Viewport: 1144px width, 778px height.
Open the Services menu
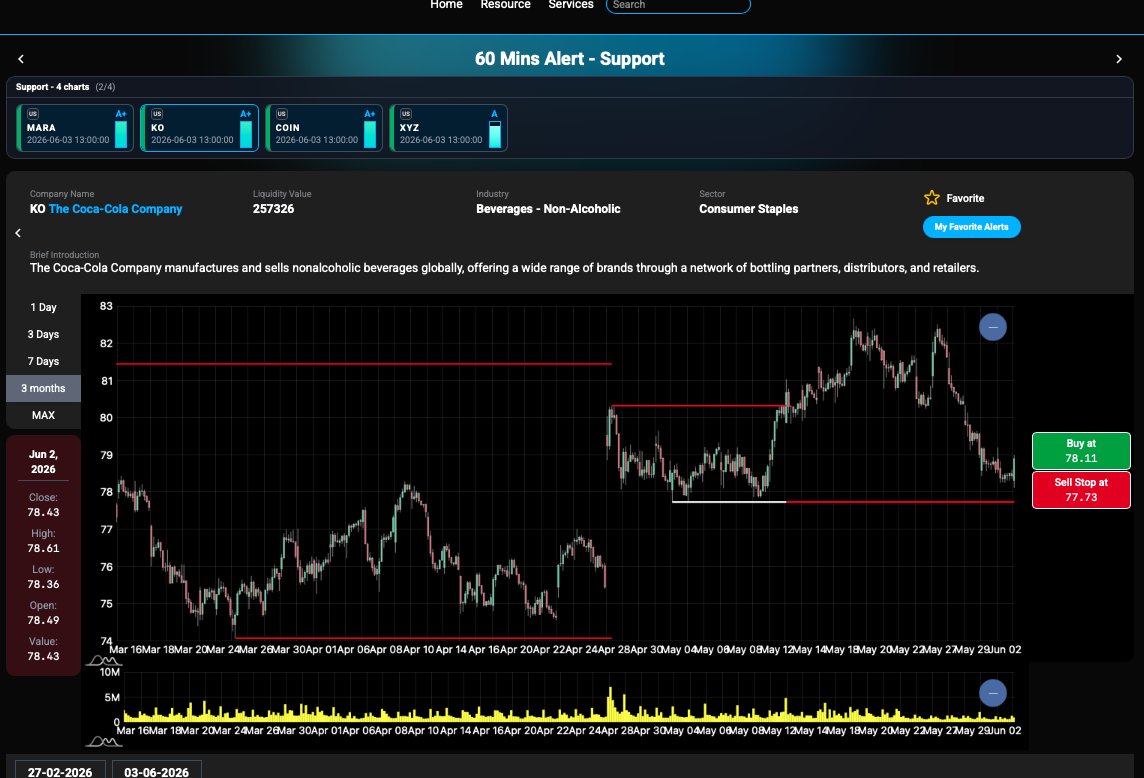571,4
